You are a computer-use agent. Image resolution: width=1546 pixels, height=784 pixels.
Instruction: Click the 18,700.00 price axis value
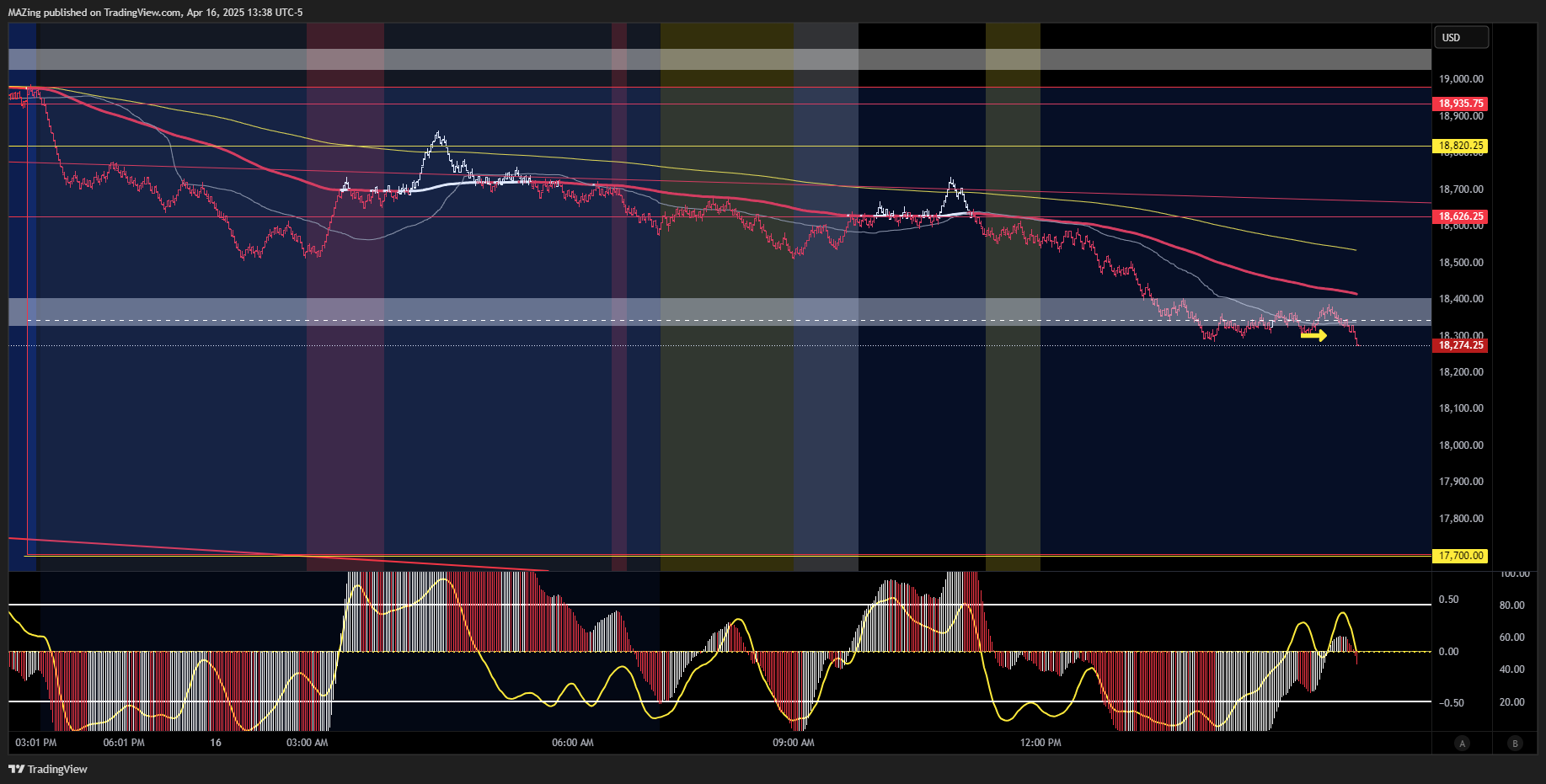(1461, 189)
